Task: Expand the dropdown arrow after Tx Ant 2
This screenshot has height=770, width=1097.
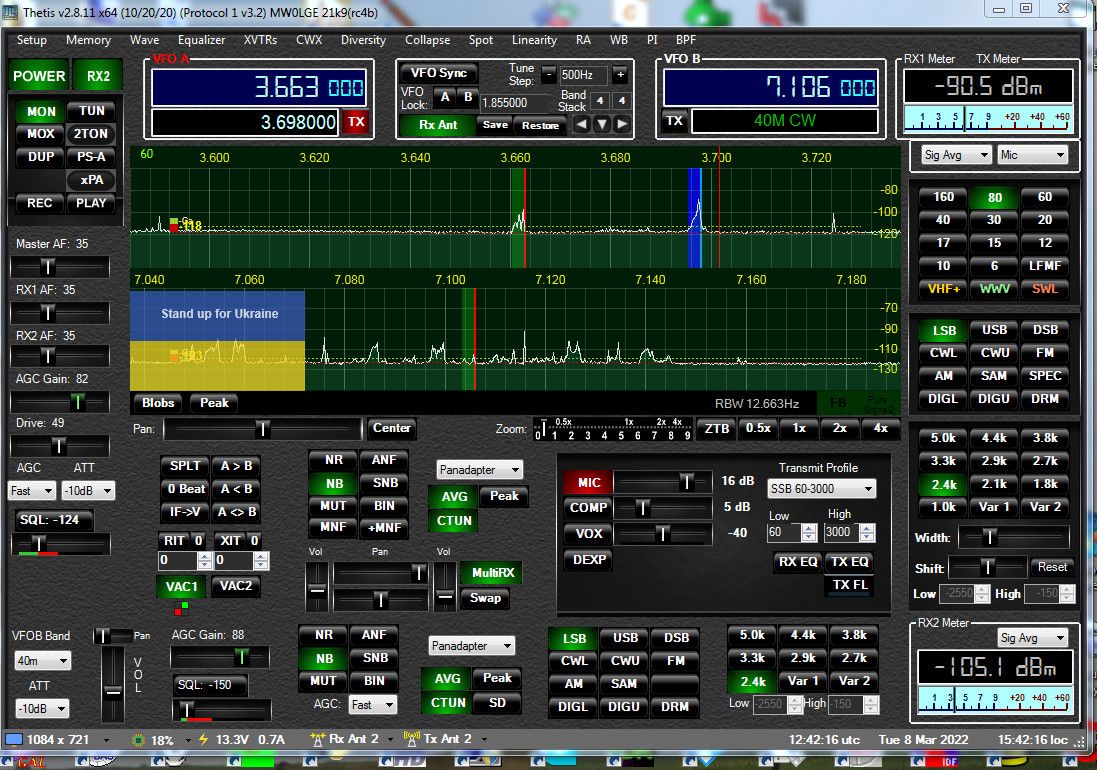Action: tap(483, 740)
